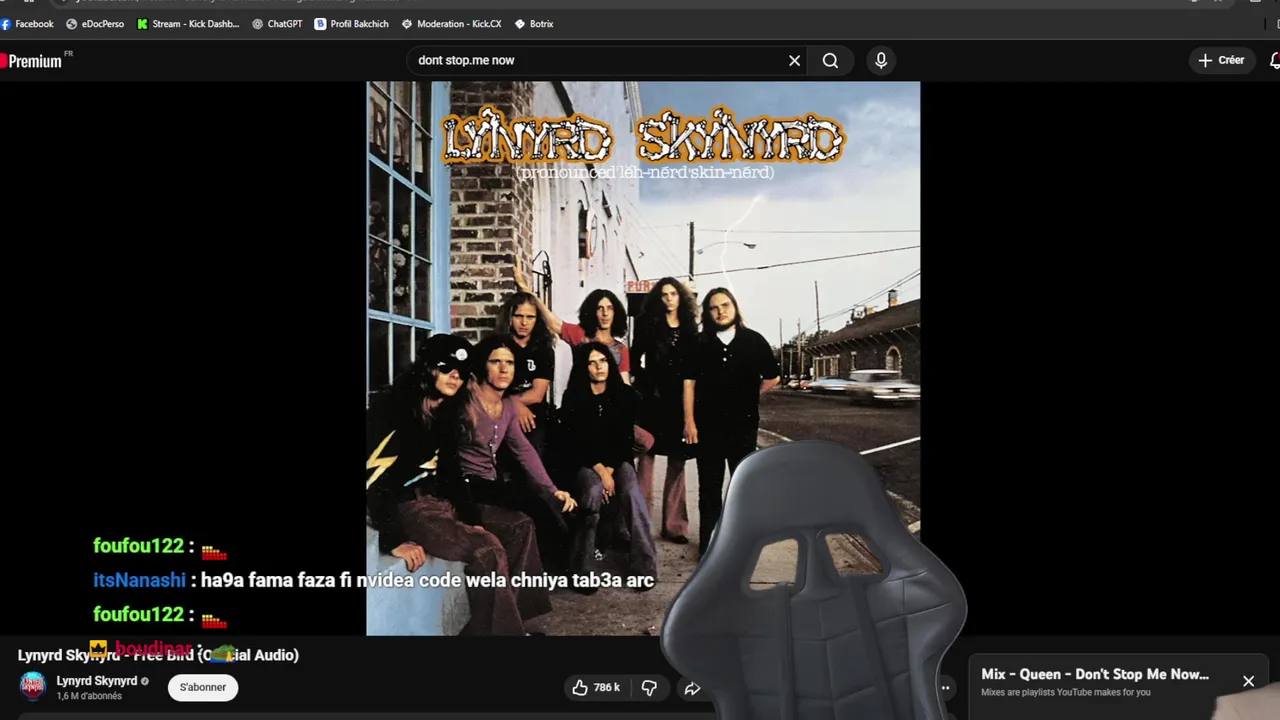
Task: Open the Lynyrd Skynyrd channel name link
Action: pyautogui.click(x=96, y=681)
